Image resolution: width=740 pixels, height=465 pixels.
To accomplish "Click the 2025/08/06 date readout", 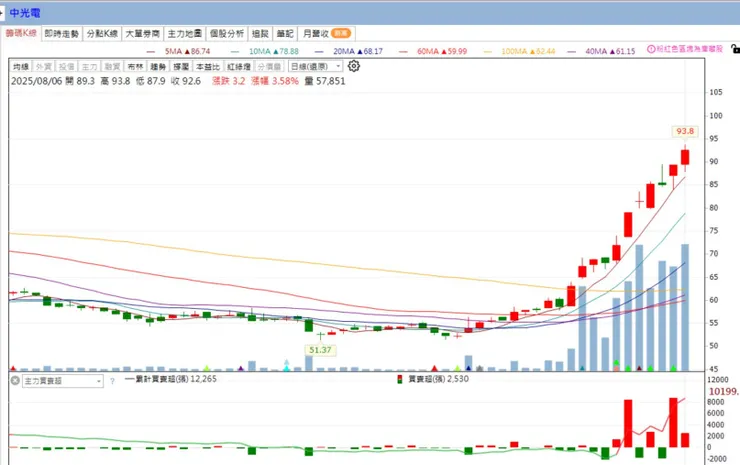I will click(36, 81).
